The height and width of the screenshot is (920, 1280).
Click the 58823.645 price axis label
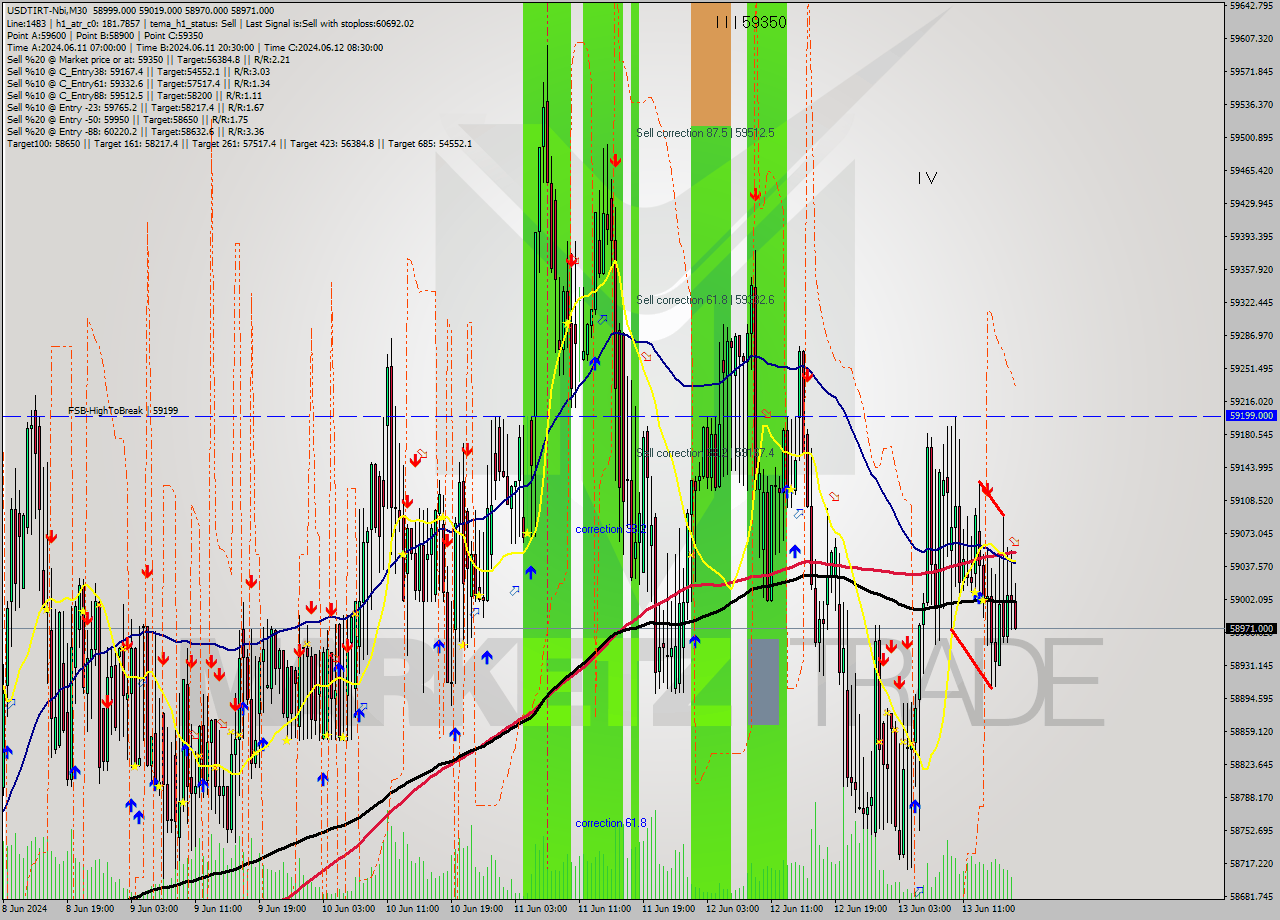[1252, 764]
